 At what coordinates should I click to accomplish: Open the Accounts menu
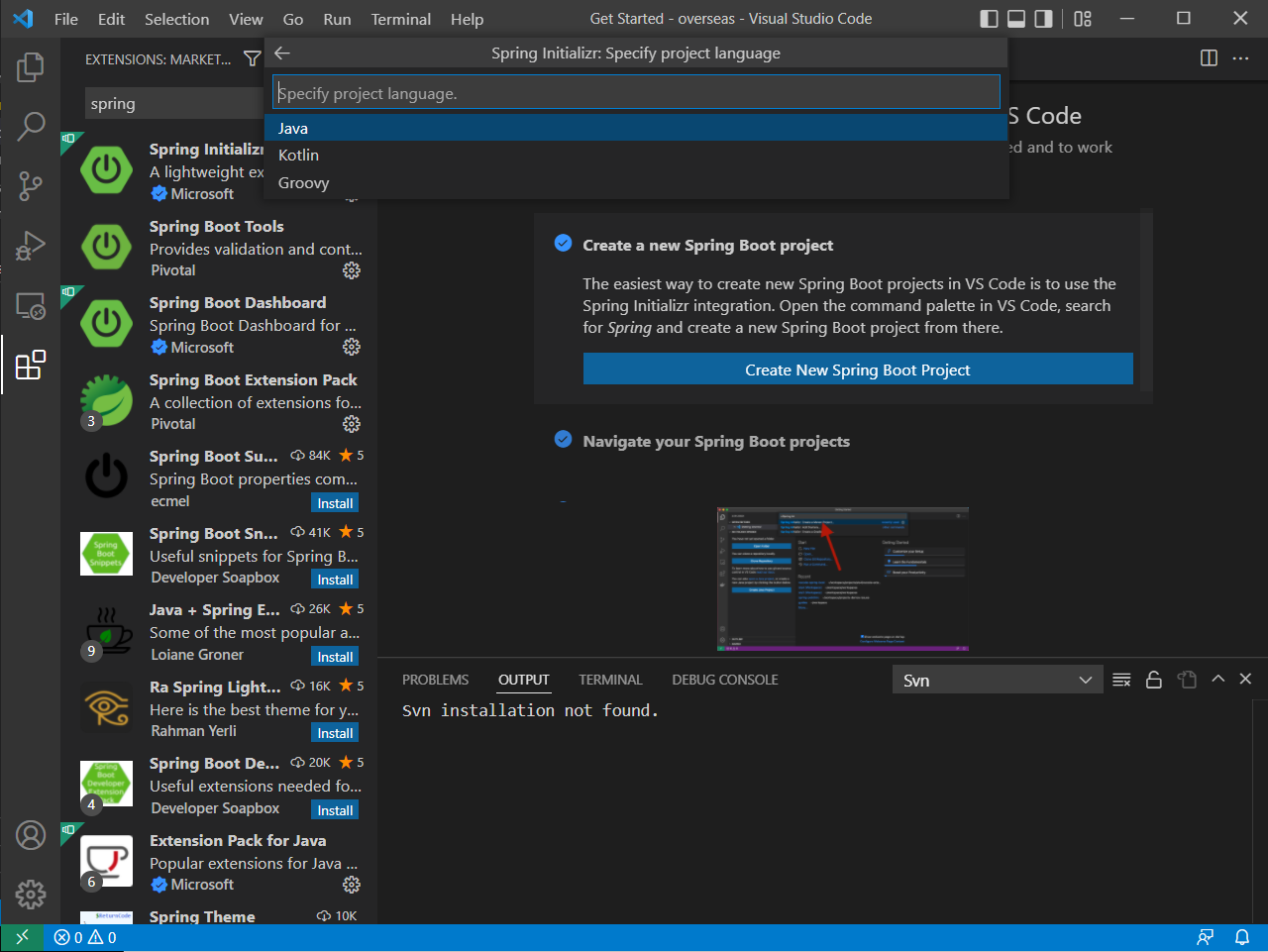point(31,835)
